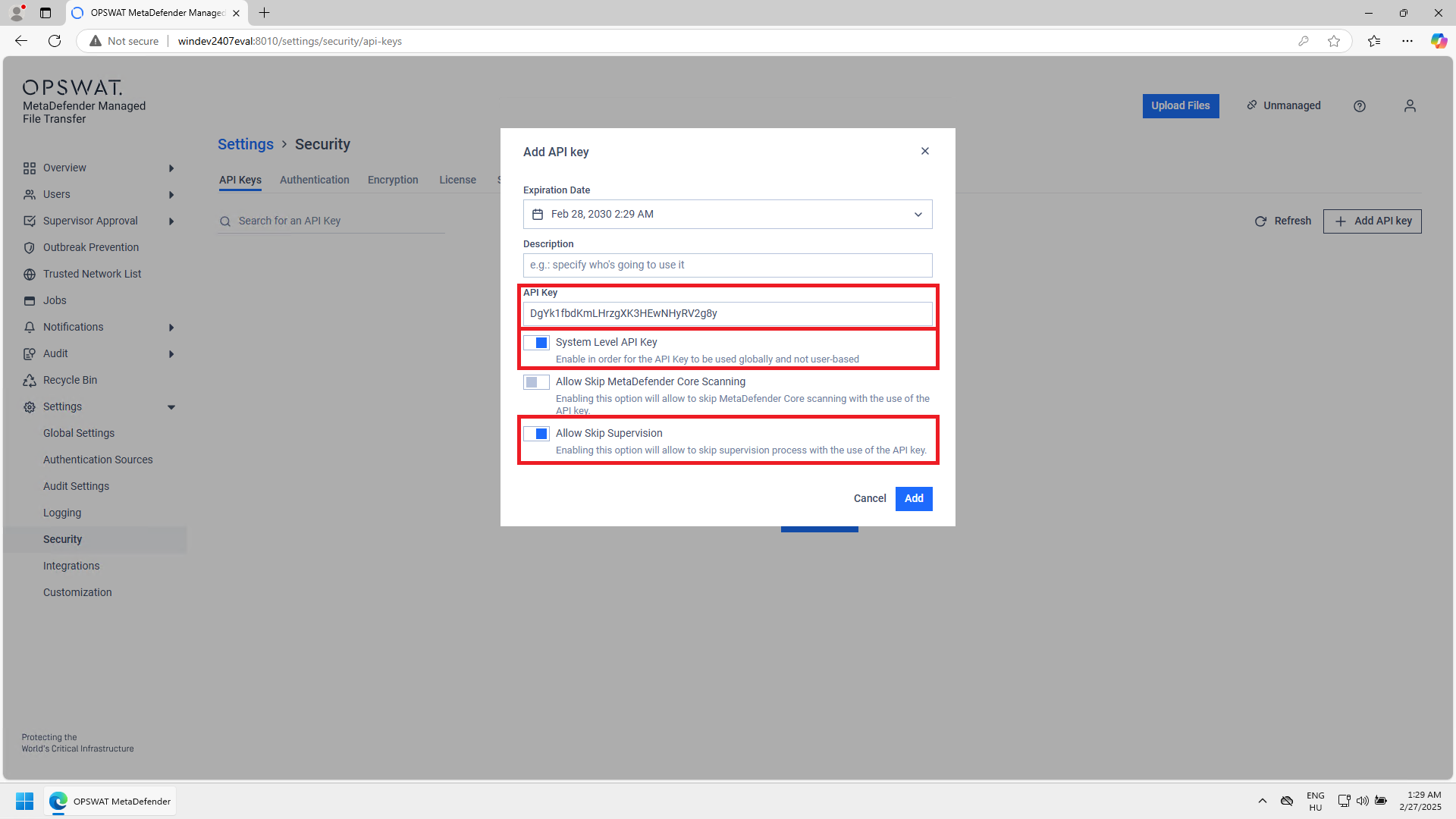Cancel adding the API key
The width and height of the screenshot is (1456, 819).
870,498
